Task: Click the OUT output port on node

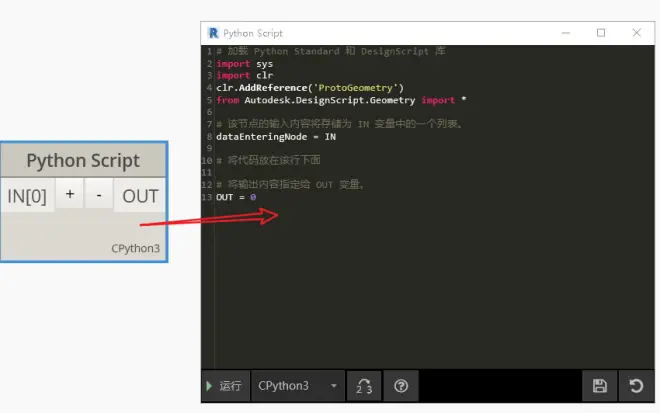Action: point(140,196)
